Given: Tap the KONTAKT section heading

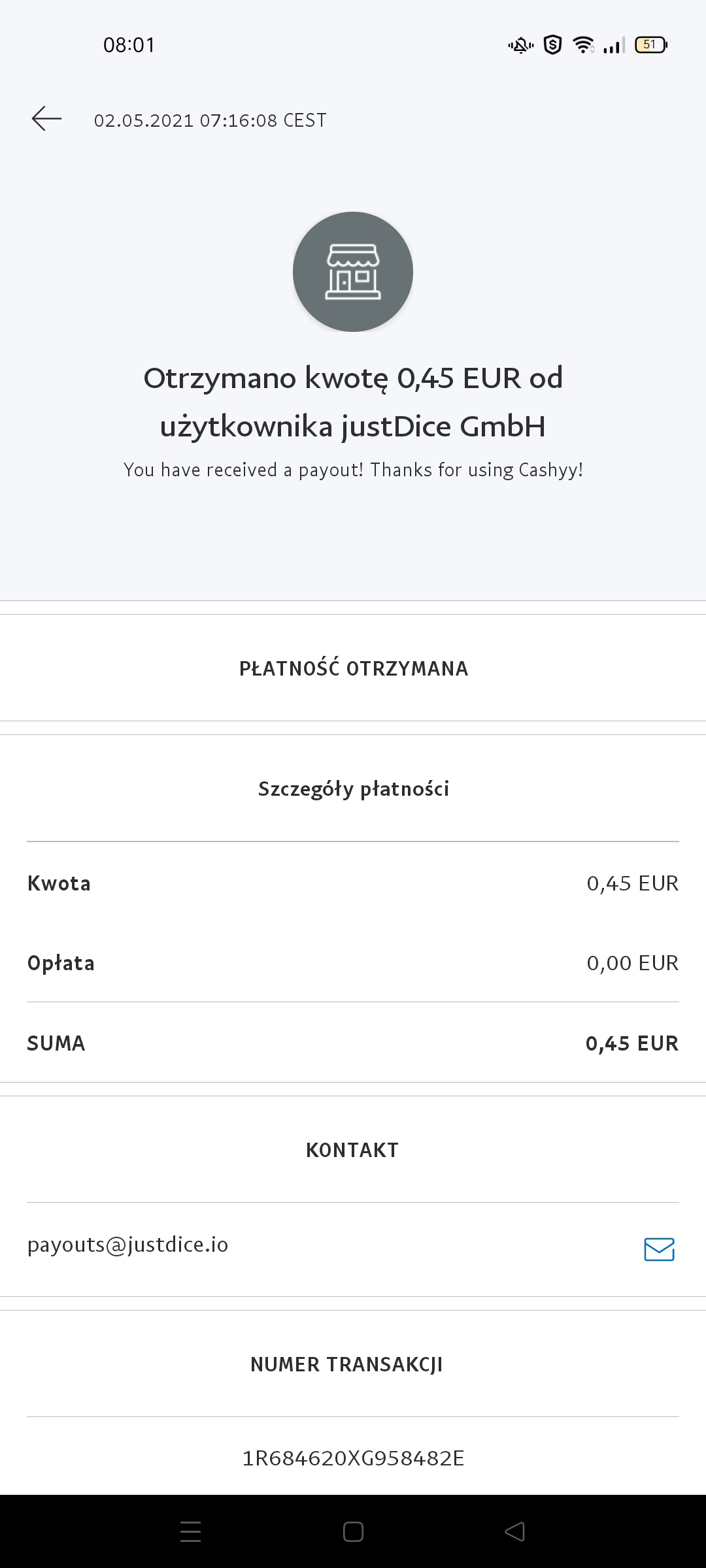Looking at the screenshot, I should [352, 1150].
